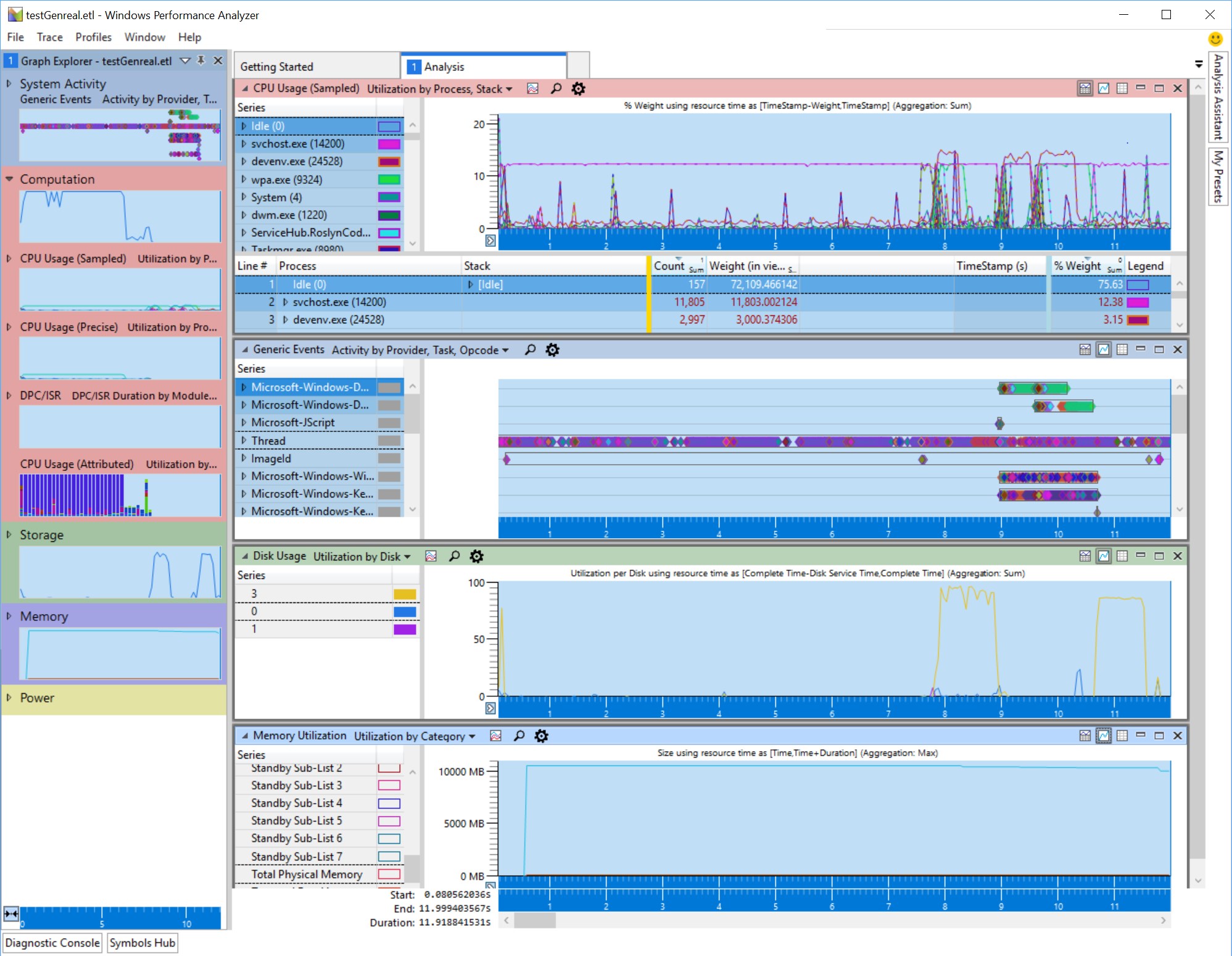Switch Disk Usage panel to graph-only view
This screenshot has width=1232, height=956.
[x=1102, y=556]
